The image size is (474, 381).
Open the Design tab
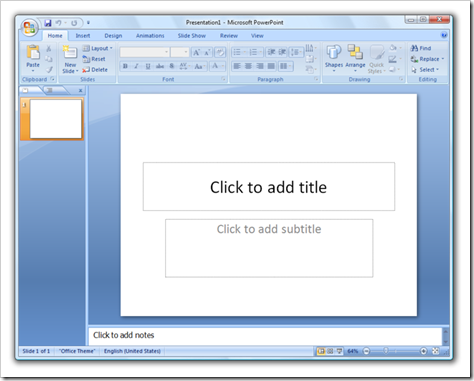pyautogui.click(x=113, y=36)
